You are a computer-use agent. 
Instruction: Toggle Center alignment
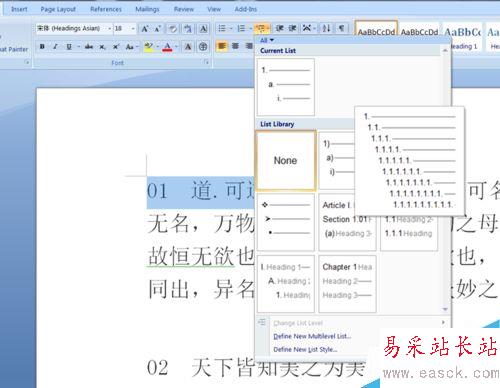pyautogui.click(x=235, y=46)
